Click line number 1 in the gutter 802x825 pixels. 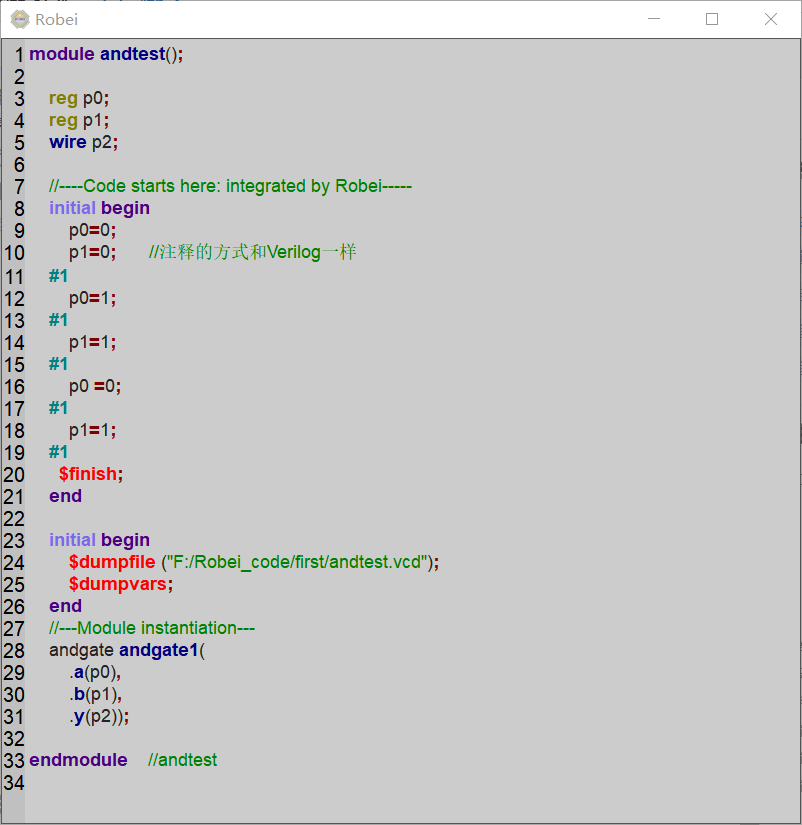pyautogui.click(x=18, y=54)
